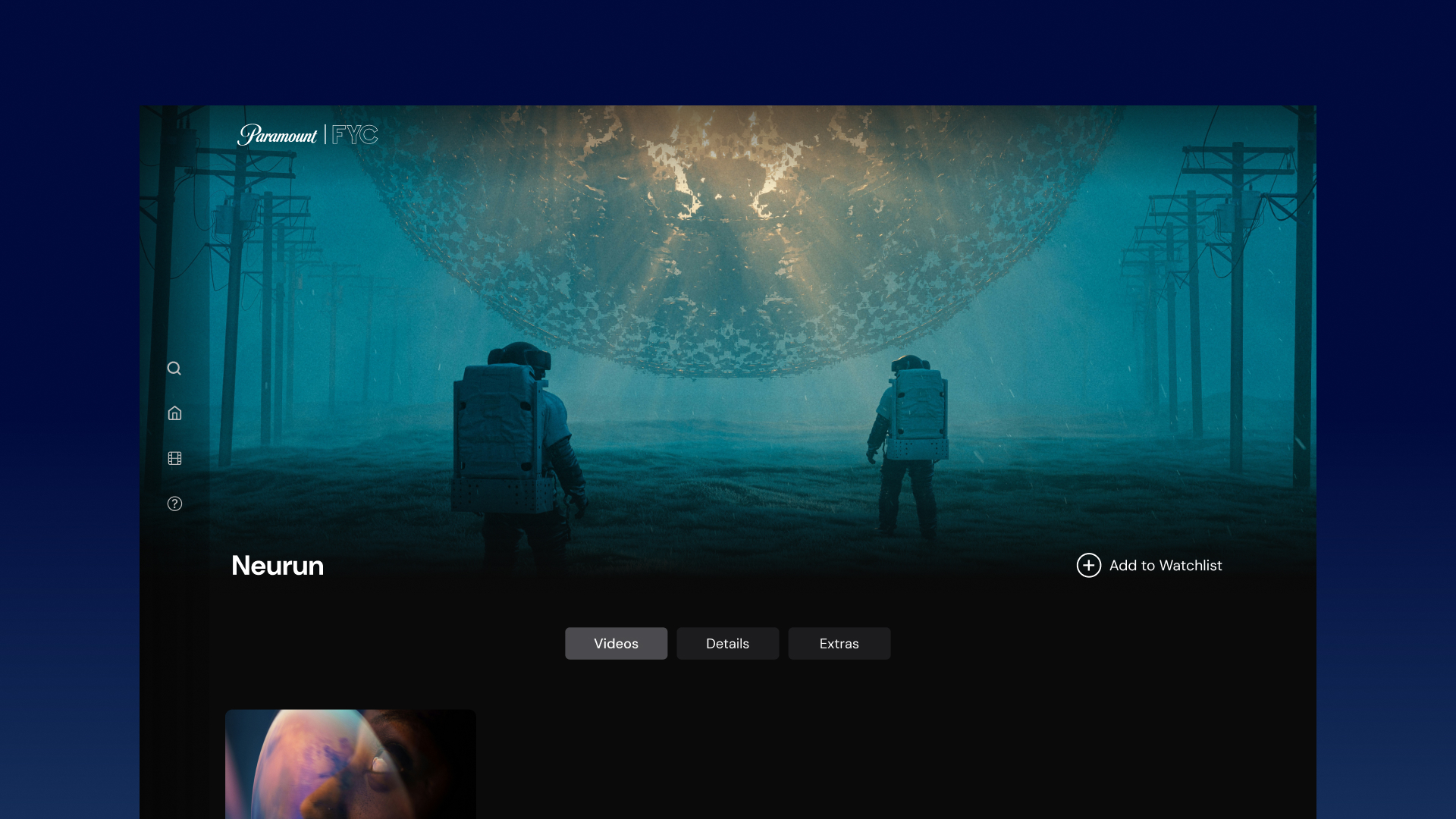Viewport: 1456px width, 819px height.
Task: Click the FYC wordmark in the header
Action: [356, 135]
